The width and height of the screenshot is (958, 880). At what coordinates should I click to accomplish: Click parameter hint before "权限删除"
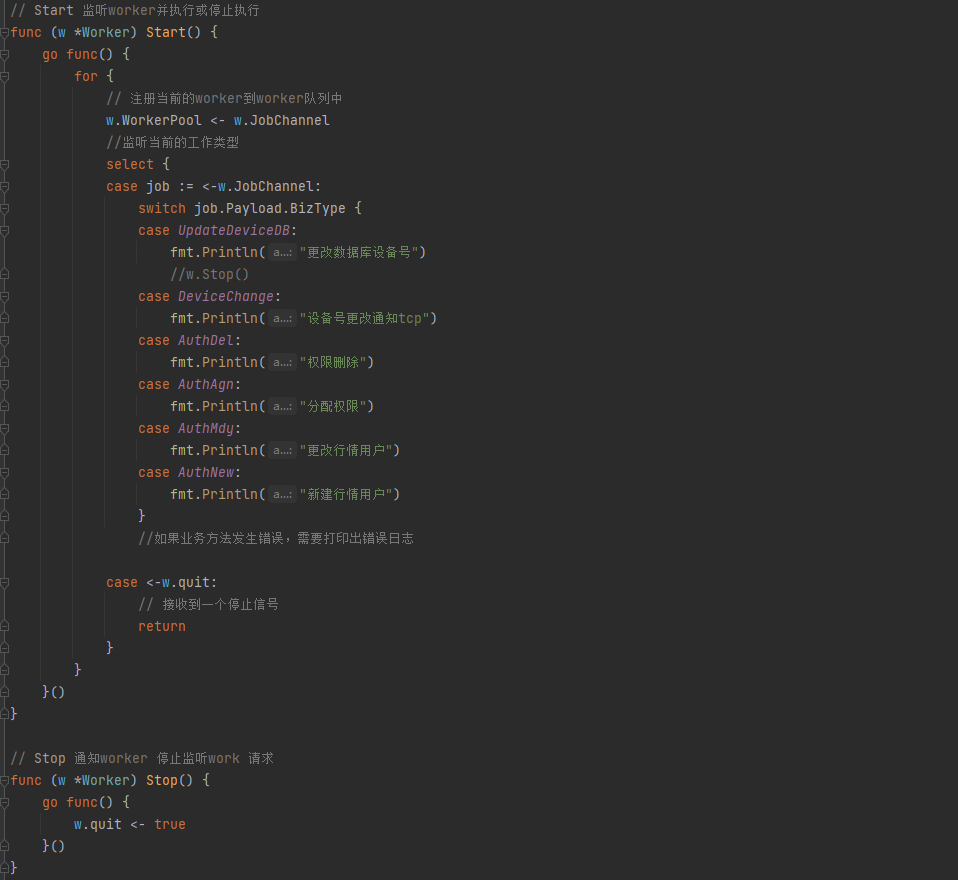pos(282,363)
